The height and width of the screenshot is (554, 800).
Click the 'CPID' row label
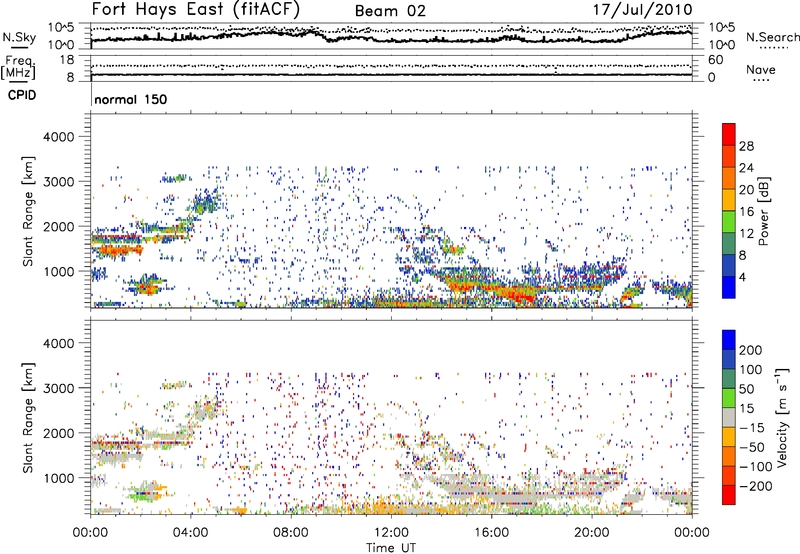[x=22, y=95]
